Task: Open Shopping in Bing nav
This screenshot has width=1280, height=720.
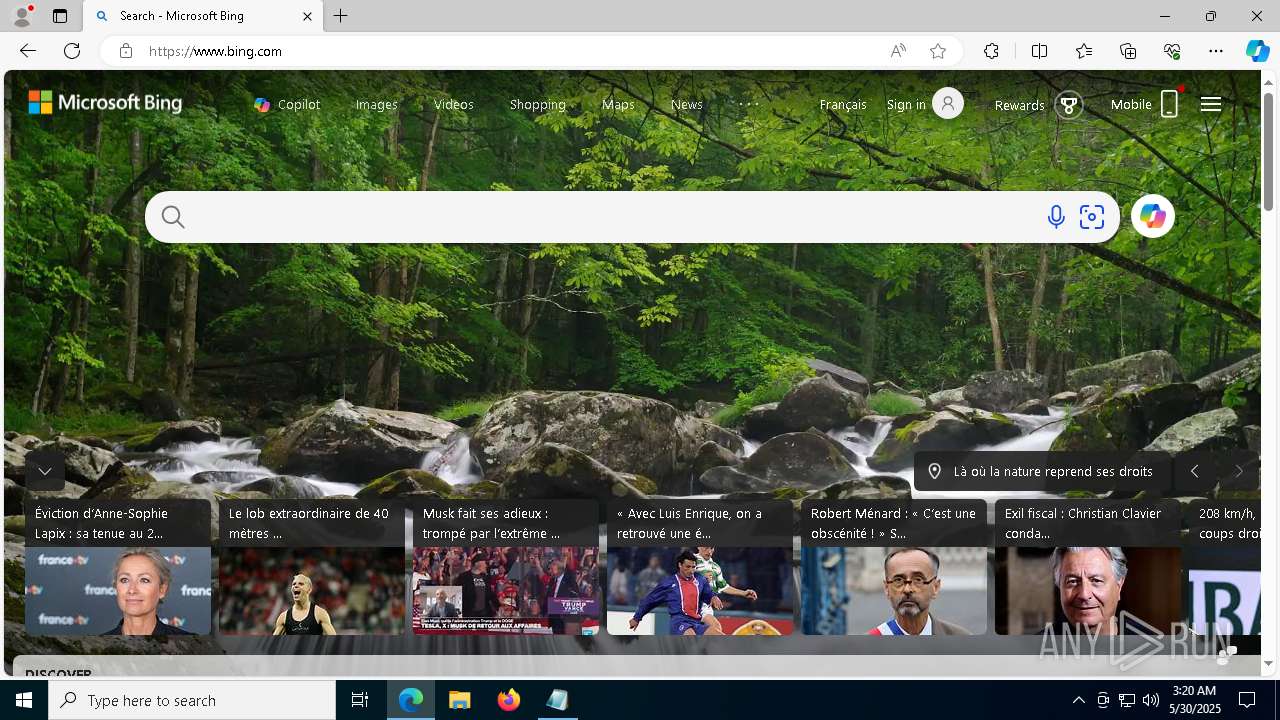Action: pyautogui.click(x=538, y=104)
